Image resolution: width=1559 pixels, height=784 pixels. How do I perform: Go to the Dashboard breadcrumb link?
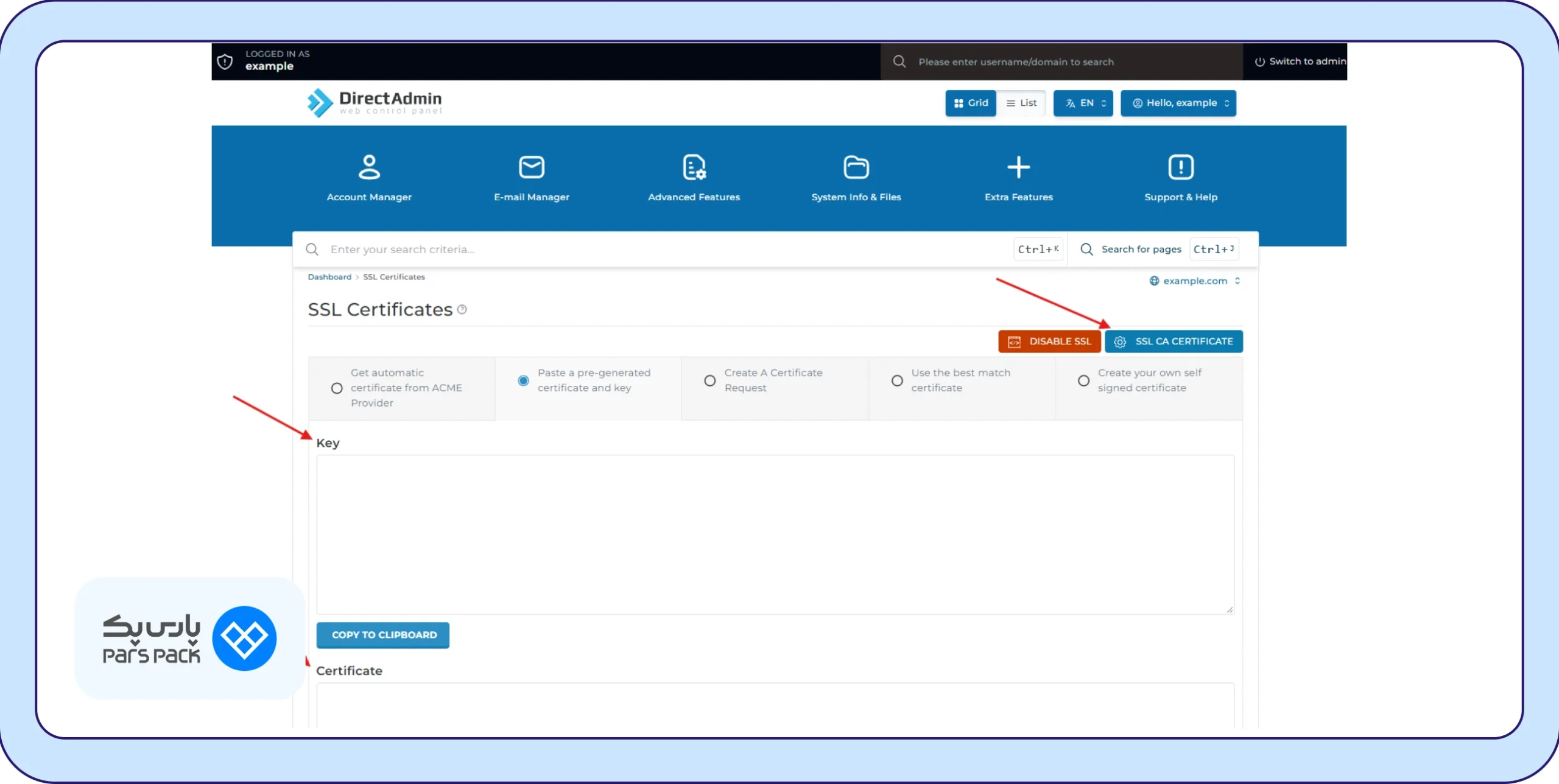[329, 277]
